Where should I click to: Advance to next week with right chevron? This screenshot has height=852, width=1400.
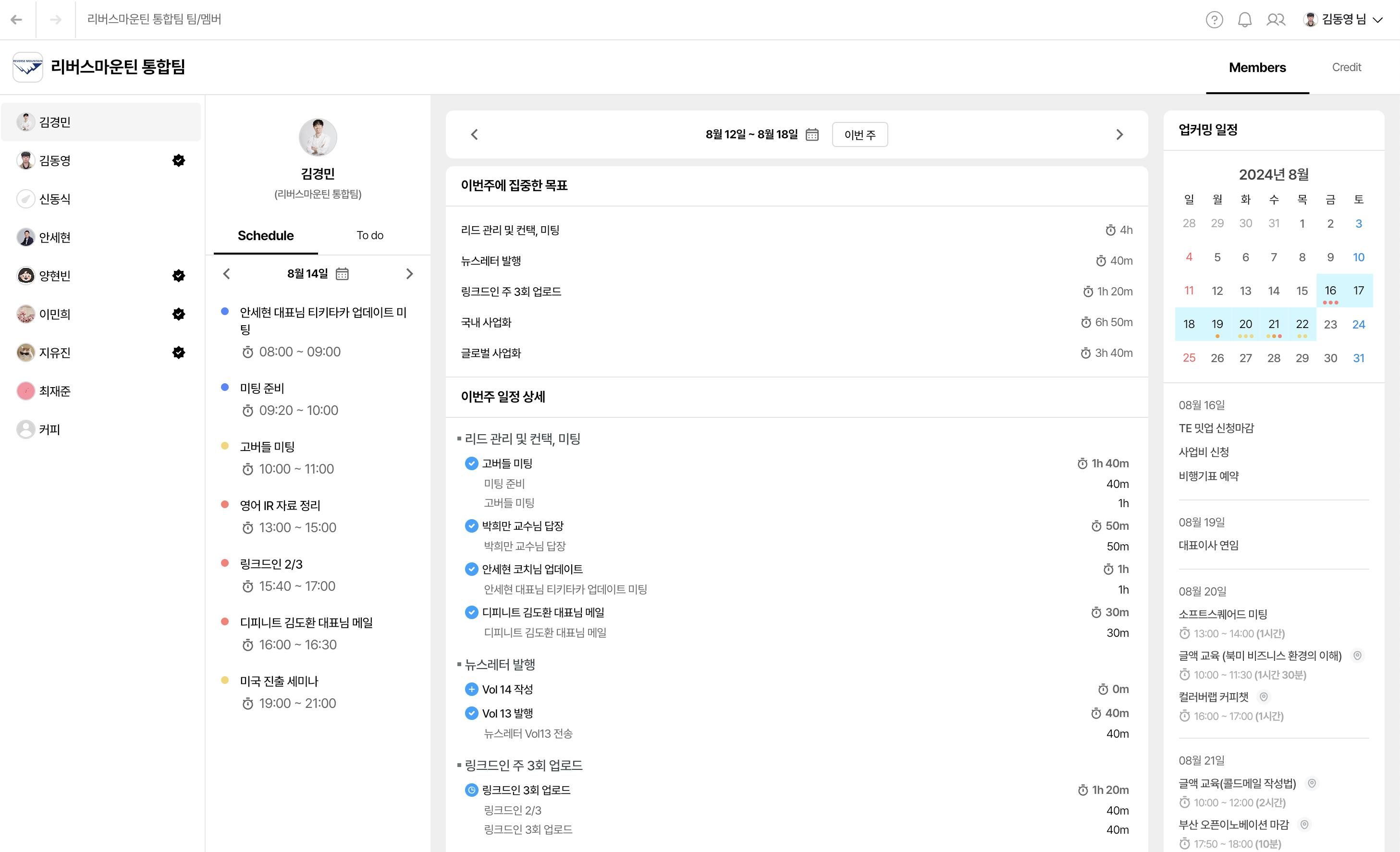[x=1119, y=134]
